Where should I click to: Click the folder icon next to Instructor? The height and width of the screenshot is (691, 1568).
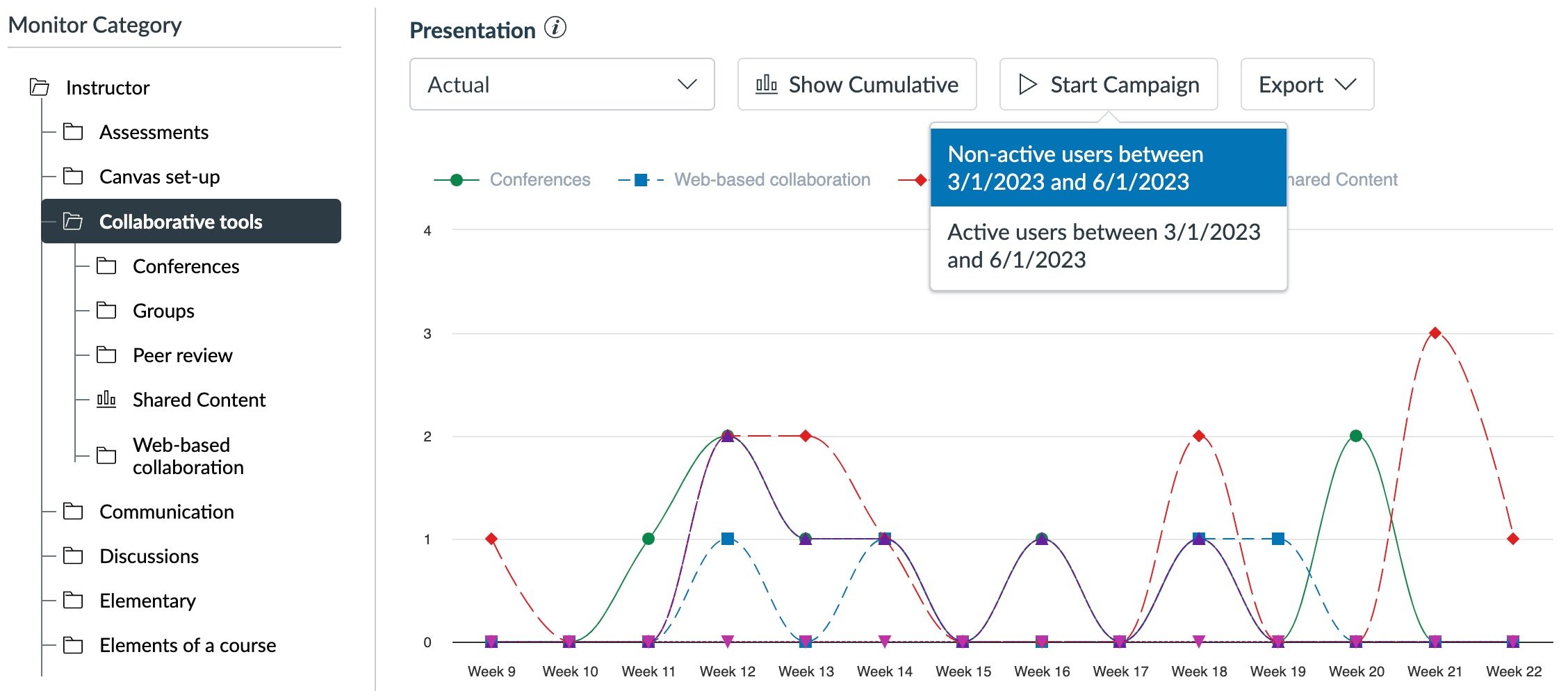(40, 88)
